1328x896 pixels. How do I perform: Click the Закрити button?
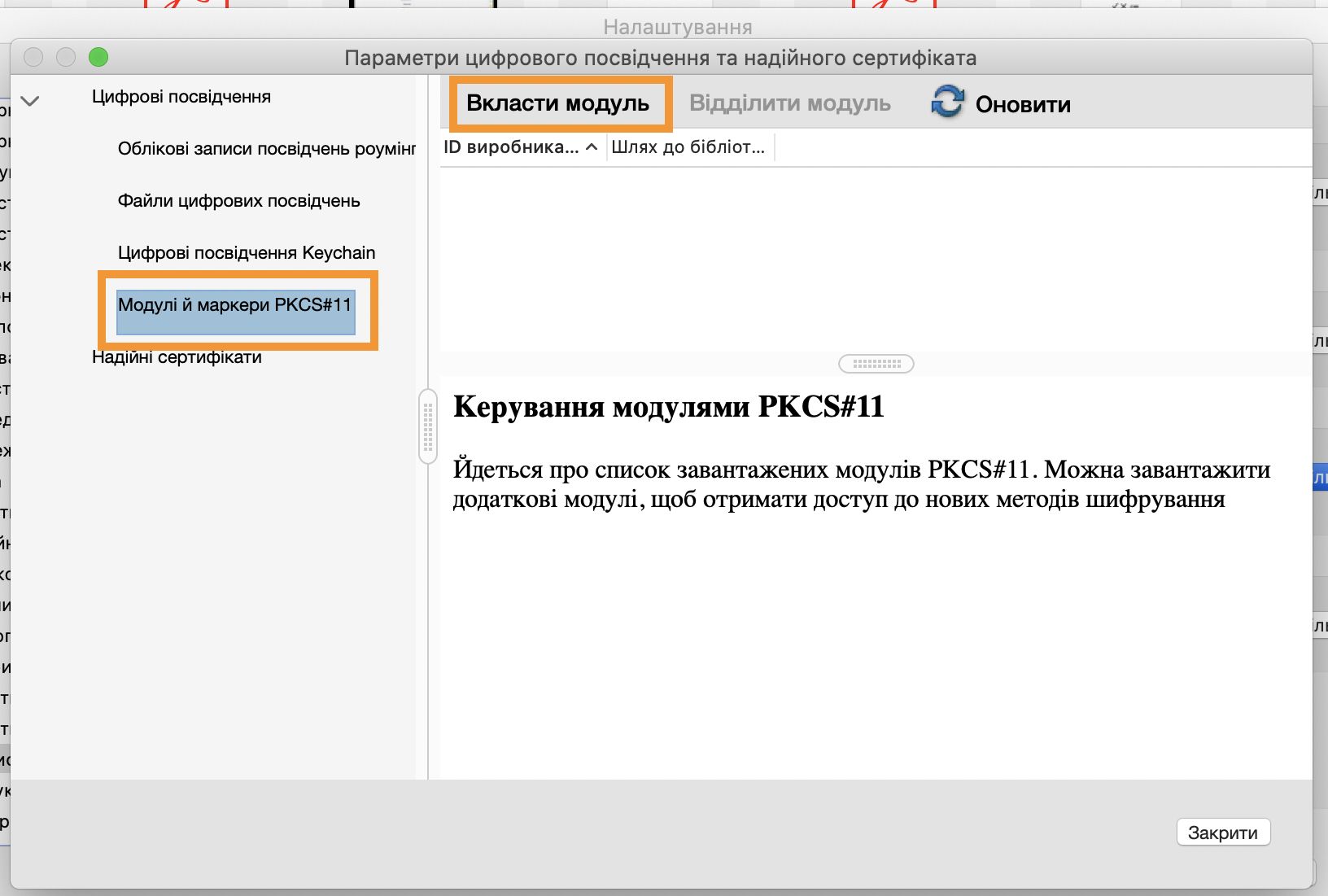pos(1223,833)
